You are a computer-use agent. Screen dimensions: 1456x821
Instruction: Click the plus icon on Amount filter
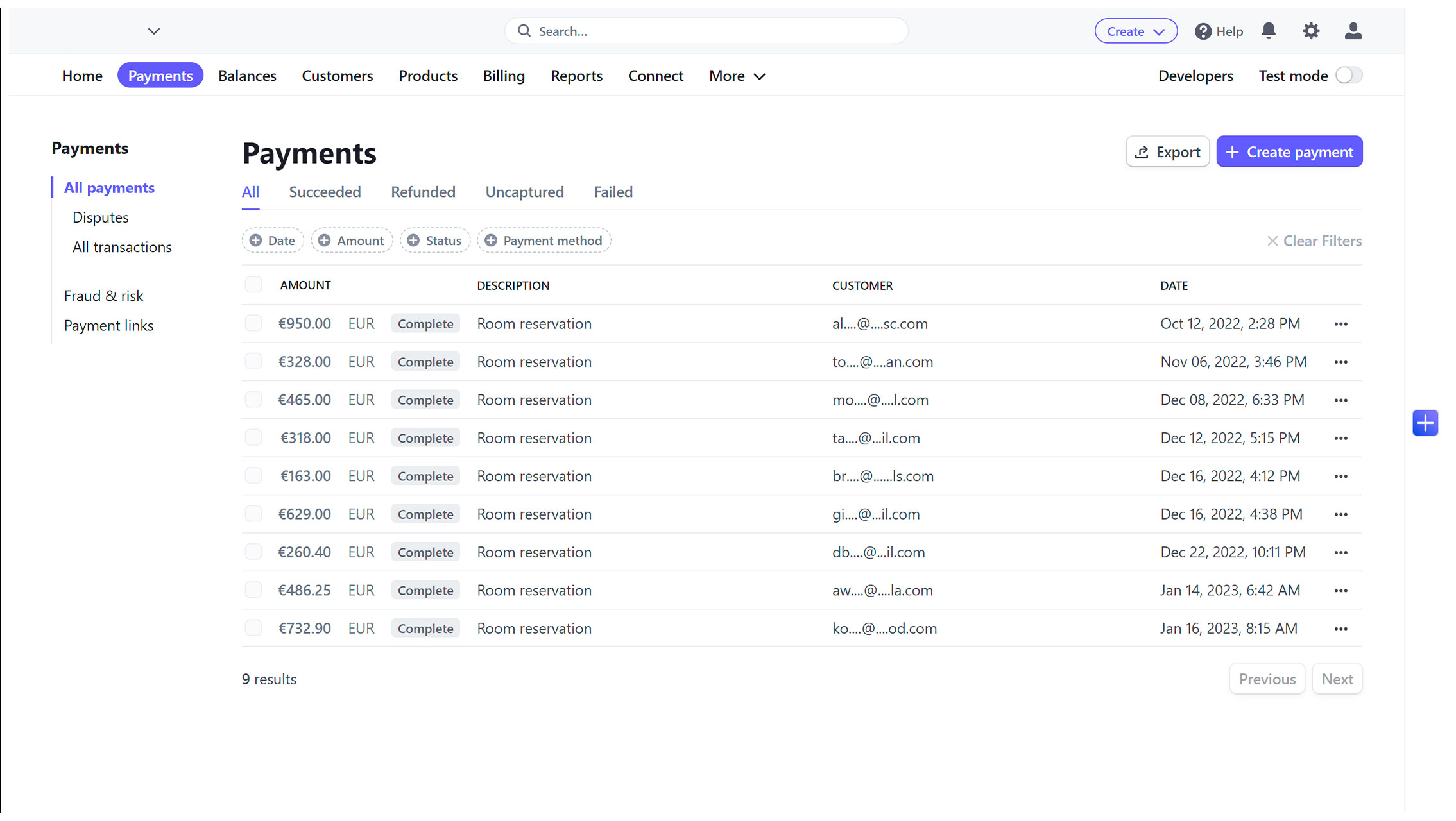pos(325,241)
